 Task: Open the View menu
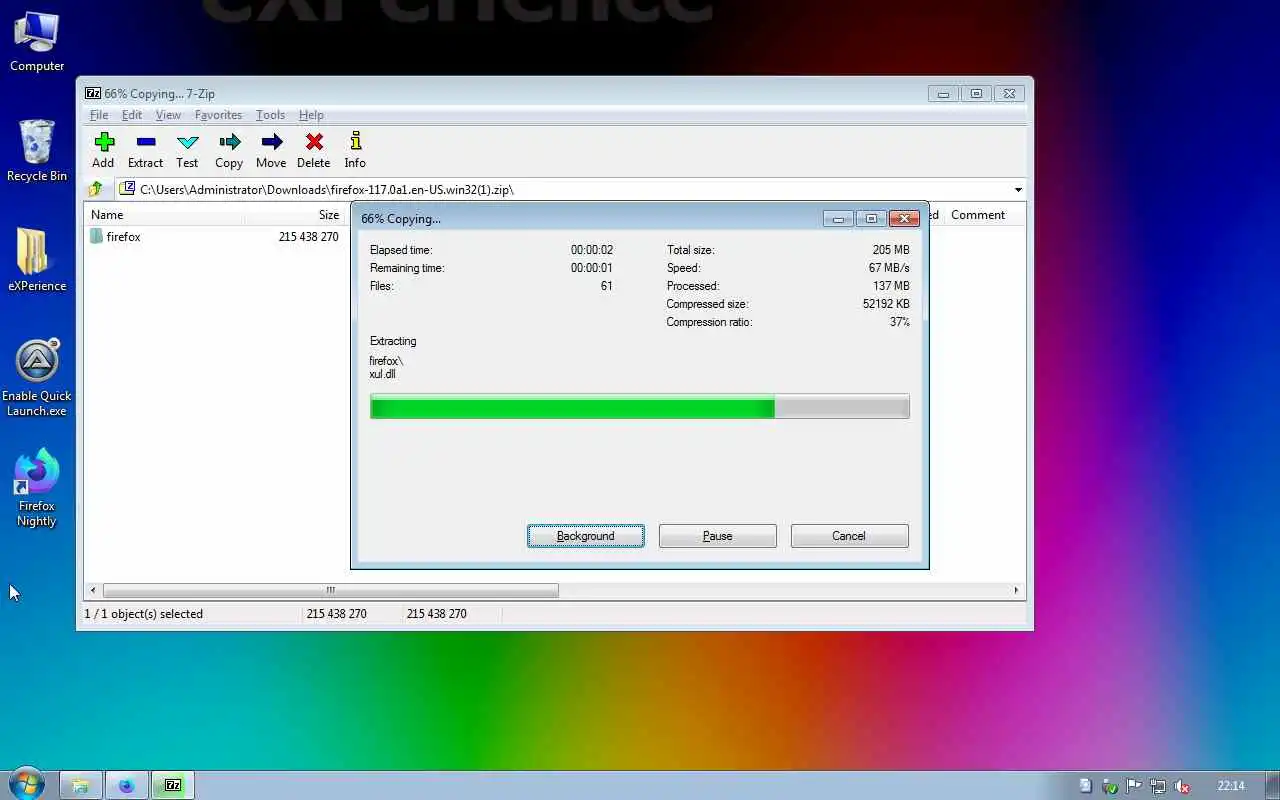click(x=168, y=115)
